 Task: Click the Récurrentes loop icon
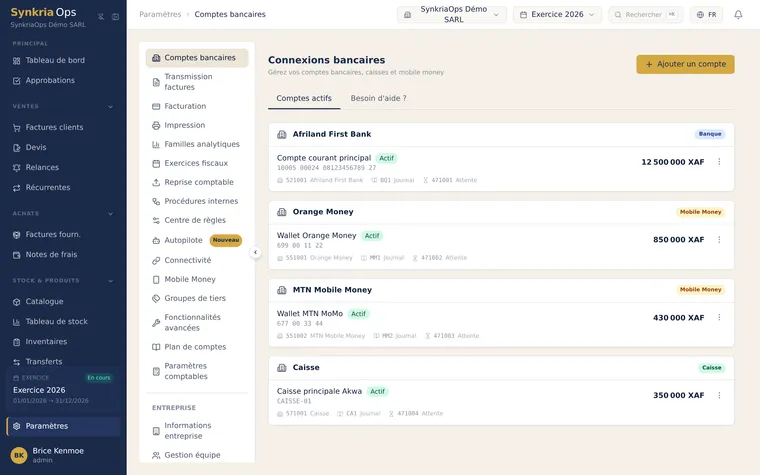click(x=16, y=188)
